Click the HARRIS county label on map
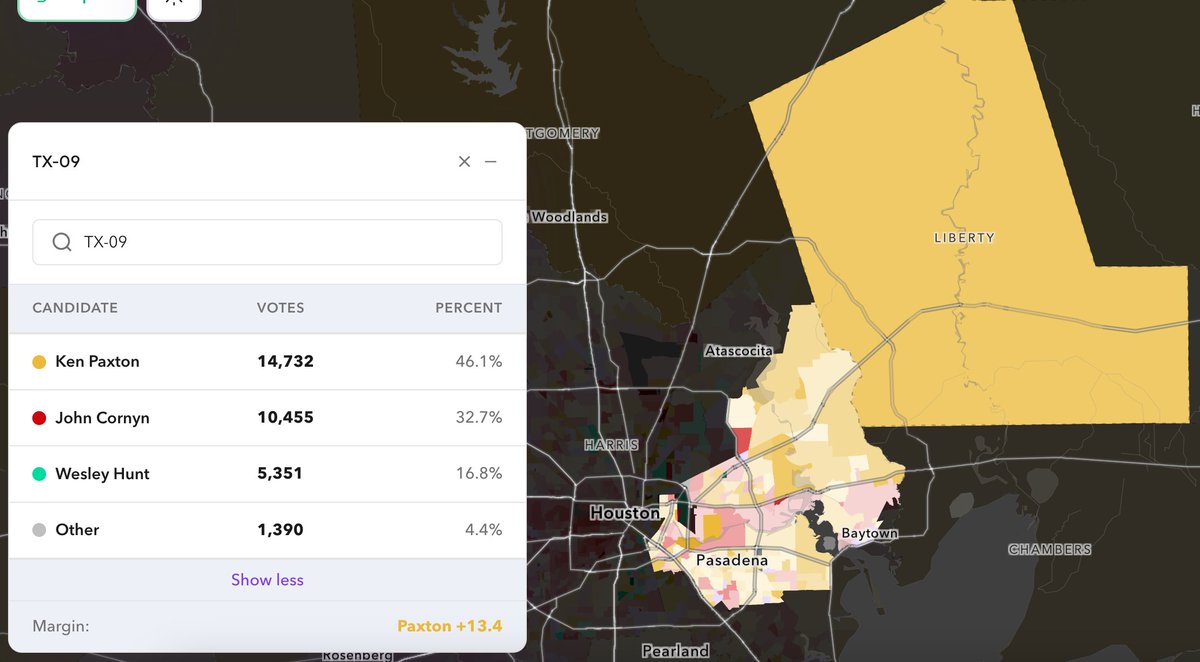 [x=610, y=444]
